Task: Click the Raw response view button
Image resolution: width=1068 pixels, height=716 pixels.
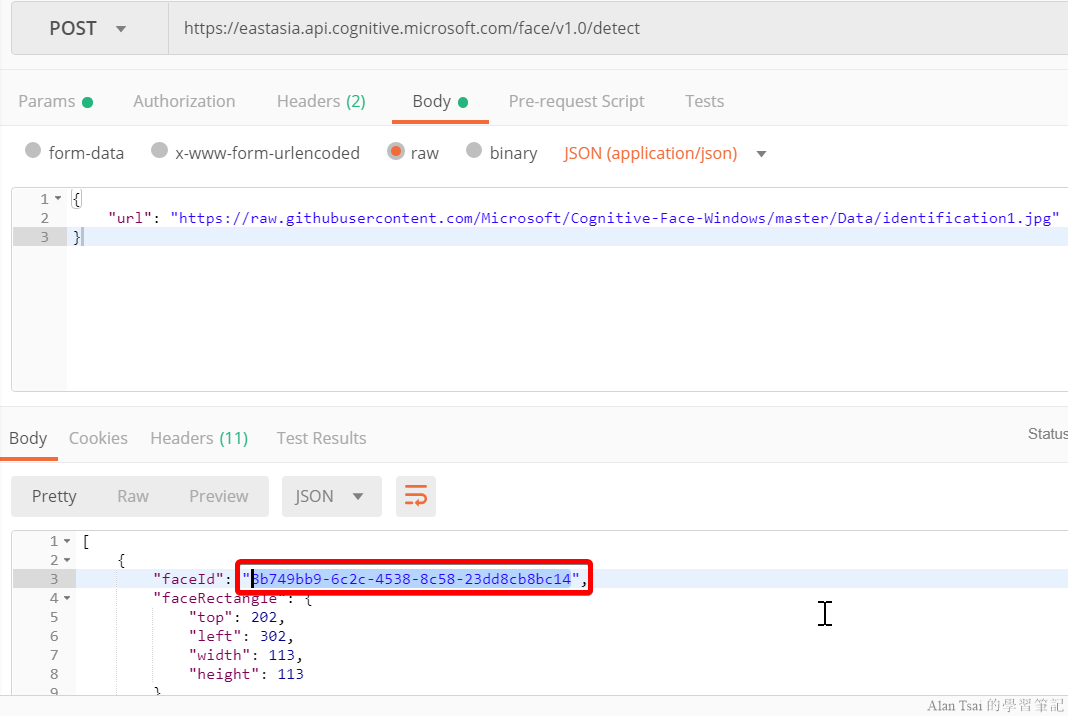Action: coord(133,496)
